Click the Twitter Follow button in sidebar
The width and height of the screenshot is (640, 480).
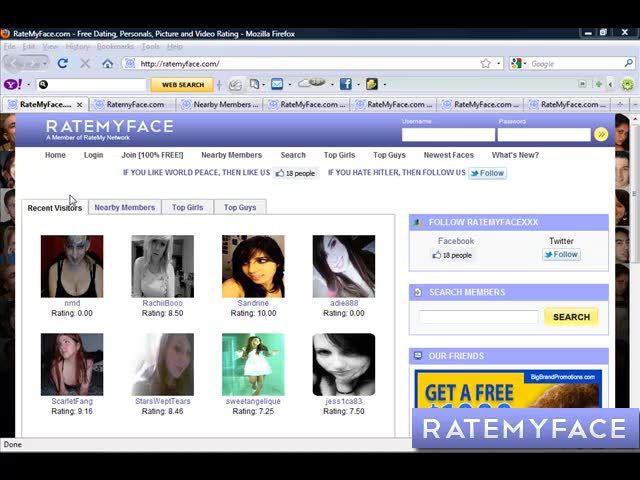[x=561, y=255]
